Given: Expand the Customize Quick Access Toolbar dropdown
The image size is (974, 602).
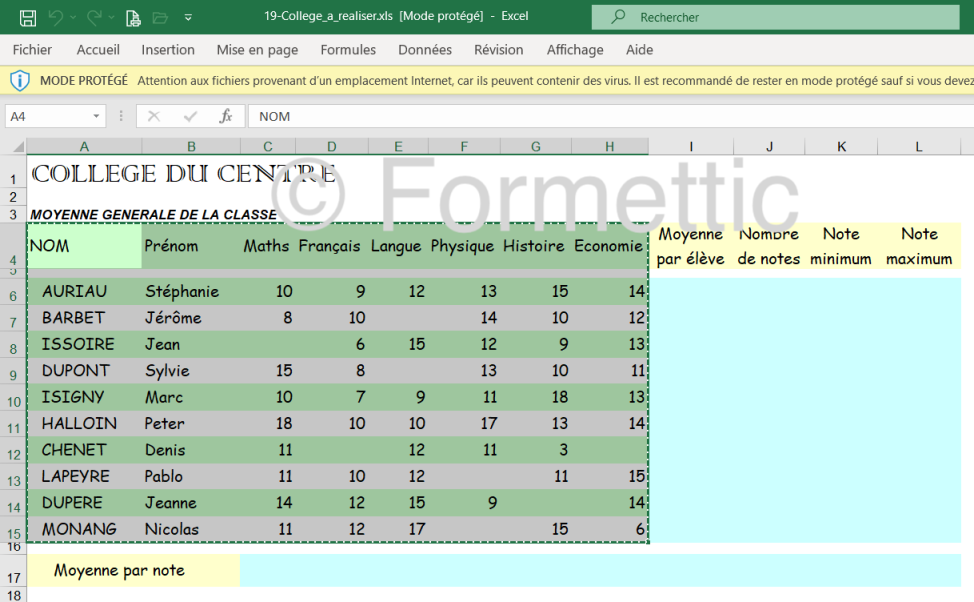Looking at the screenshot, I should [188, 17].
